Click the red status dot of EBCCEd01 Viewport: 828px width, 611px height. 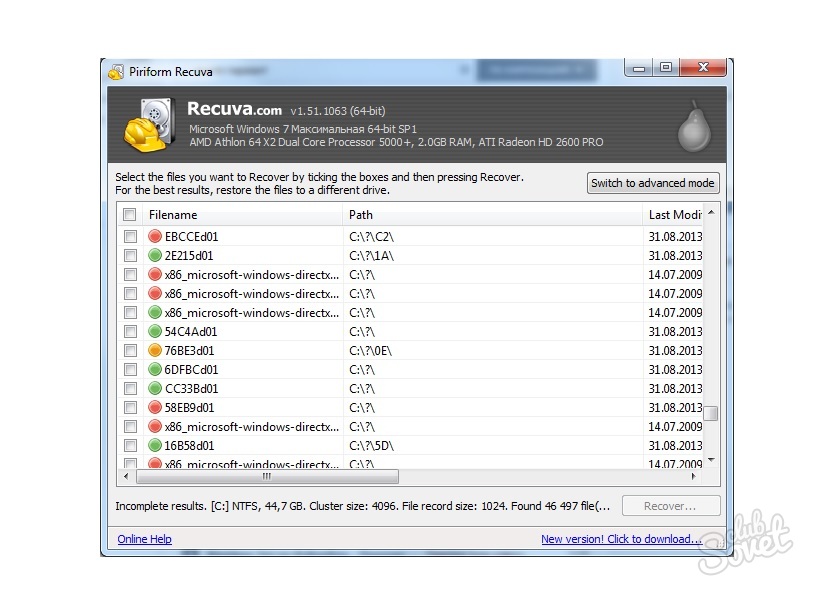tap(155, 237)
